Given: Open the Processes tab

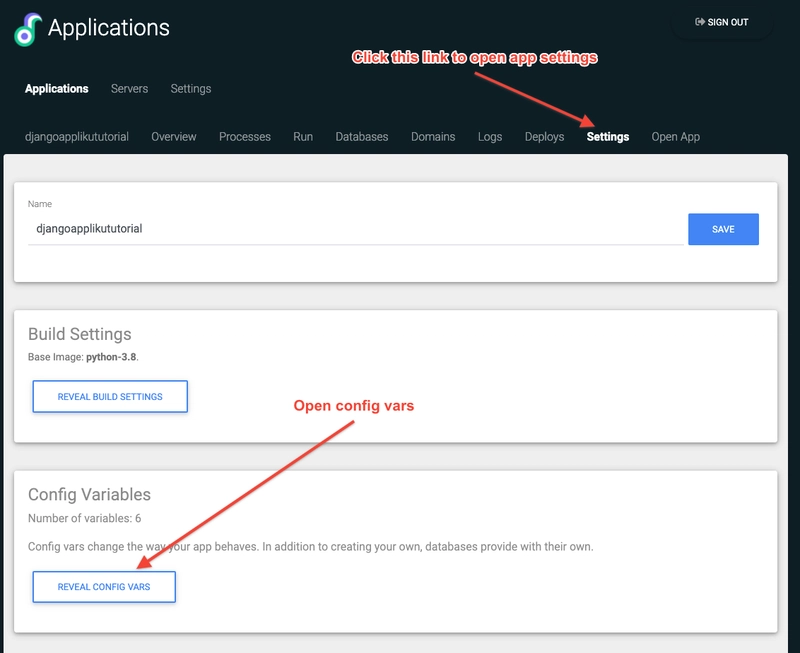Looking at the screenshot, I should pos(244,137).
